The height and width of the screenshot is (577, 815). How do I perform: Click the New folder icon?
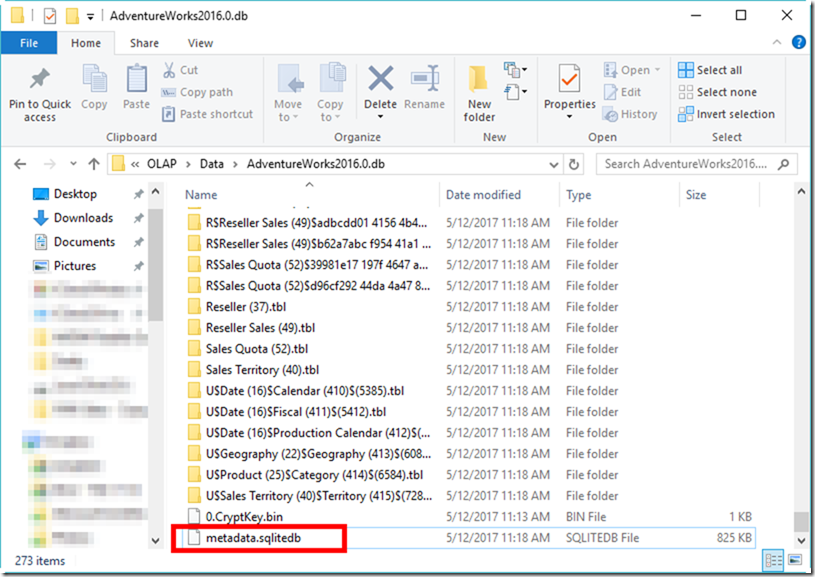point(479,79)
